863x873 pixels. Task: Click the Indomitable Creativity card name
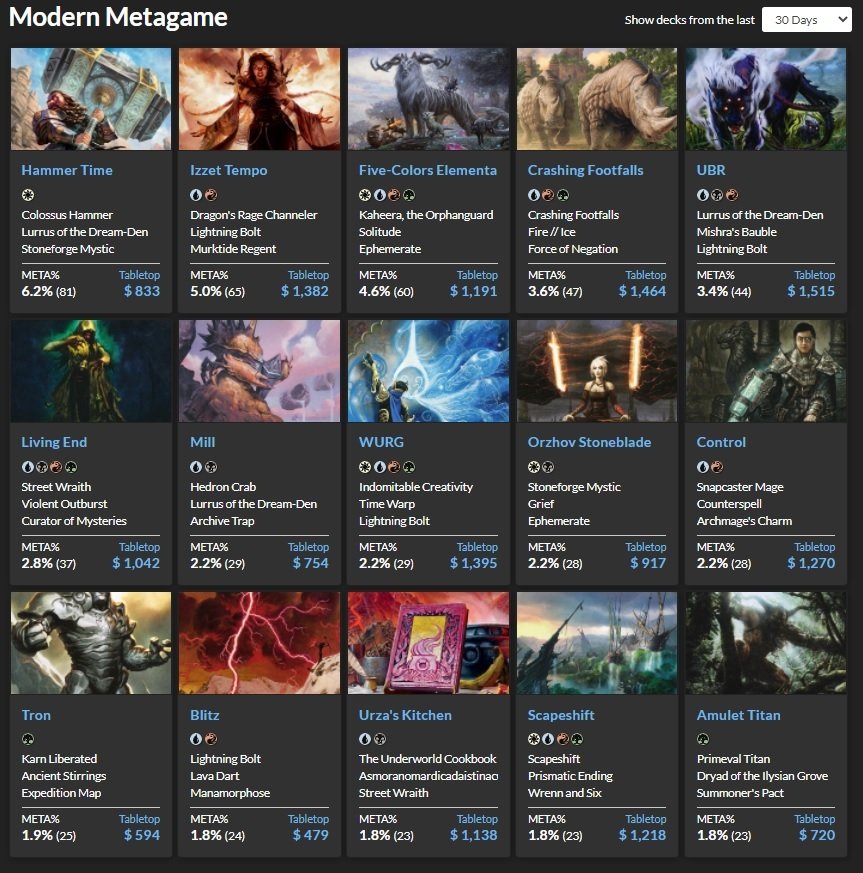415,487
